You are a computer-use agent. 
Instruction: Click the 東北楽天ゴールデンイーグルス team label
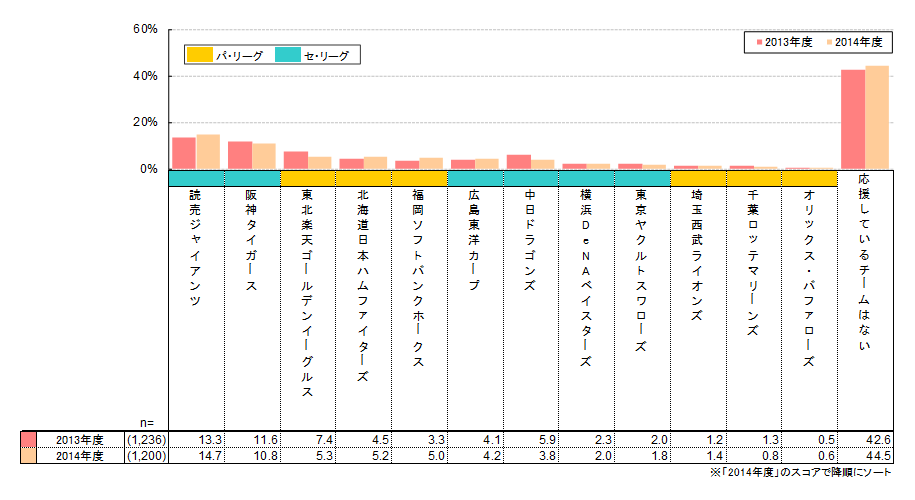(x=307, y=293)
